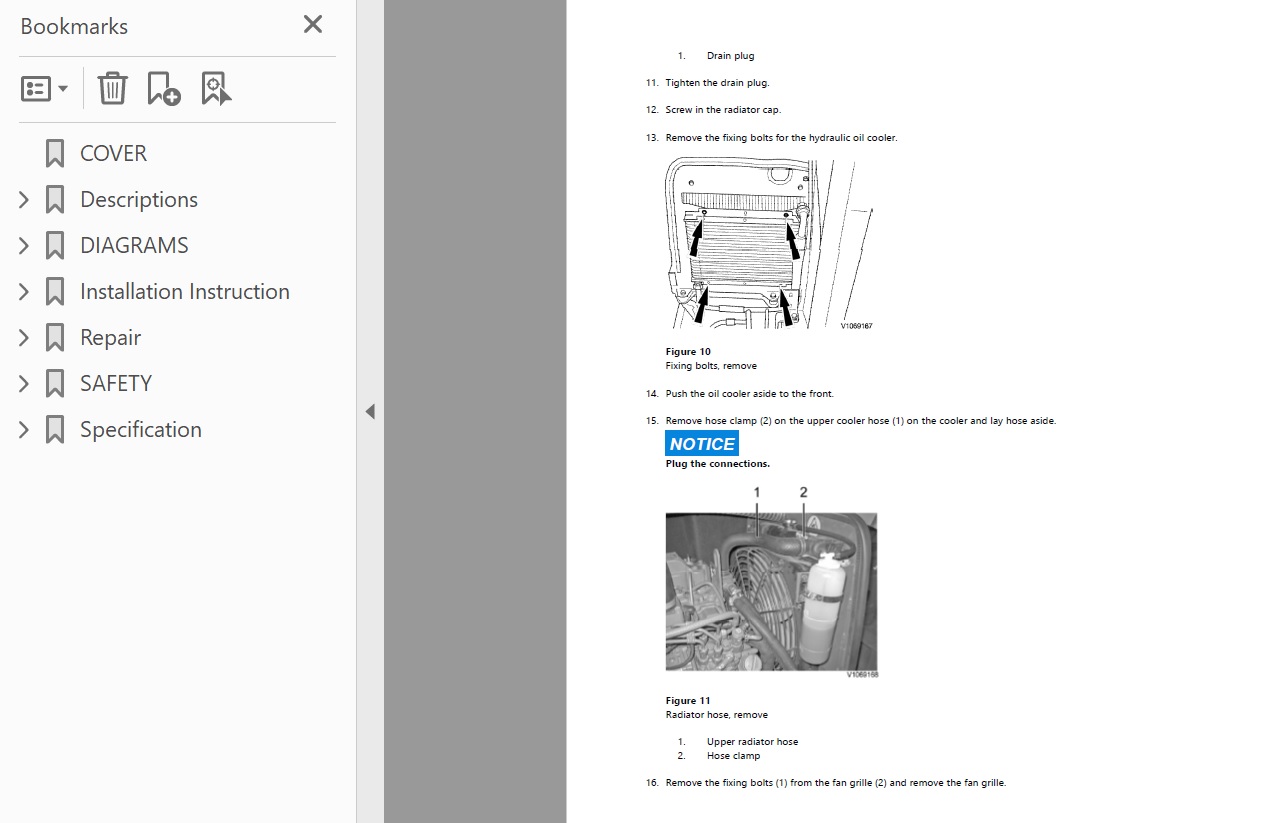Add a new bookmark with plus icon
The image size is (1265, 823).
tap(163, 88)
